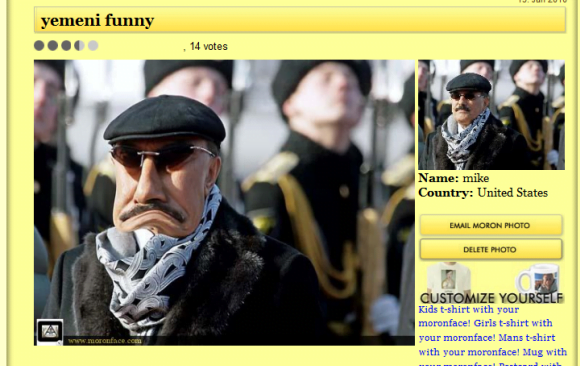Click the large morphed face photo

coord(224,202)
